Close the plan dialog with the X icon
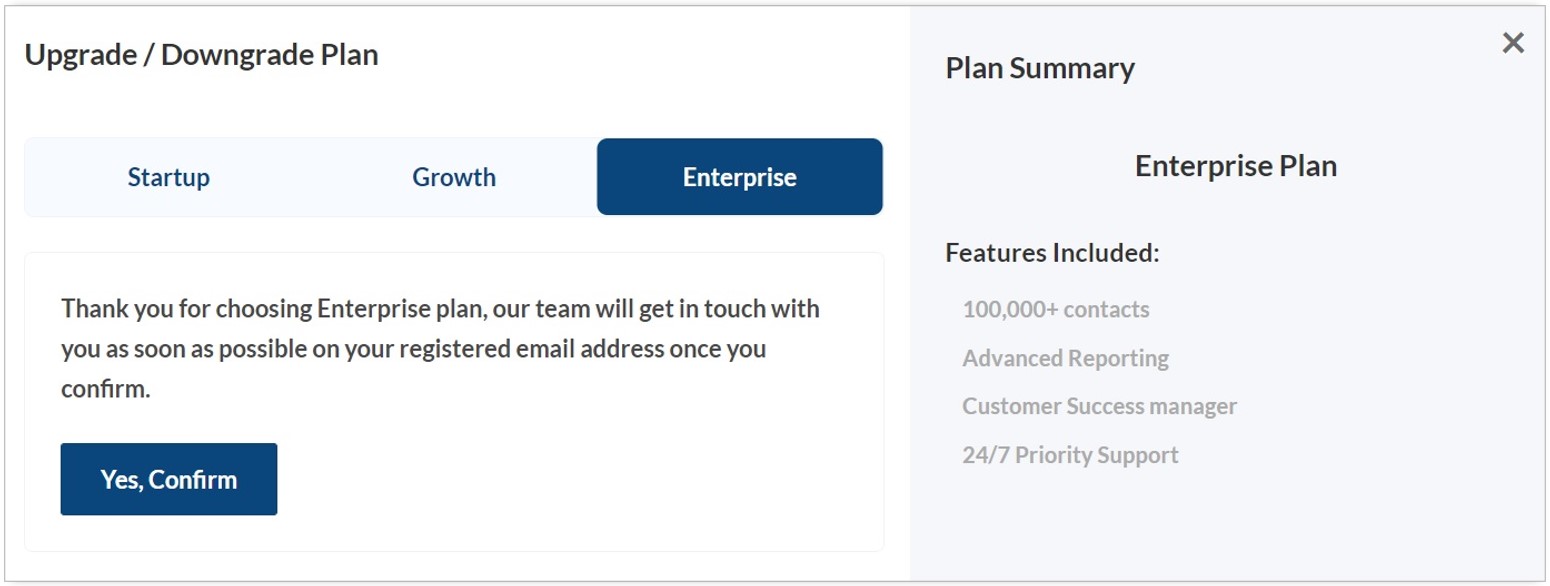This screenshot has width=1550, height=586. click(1513, 43)
